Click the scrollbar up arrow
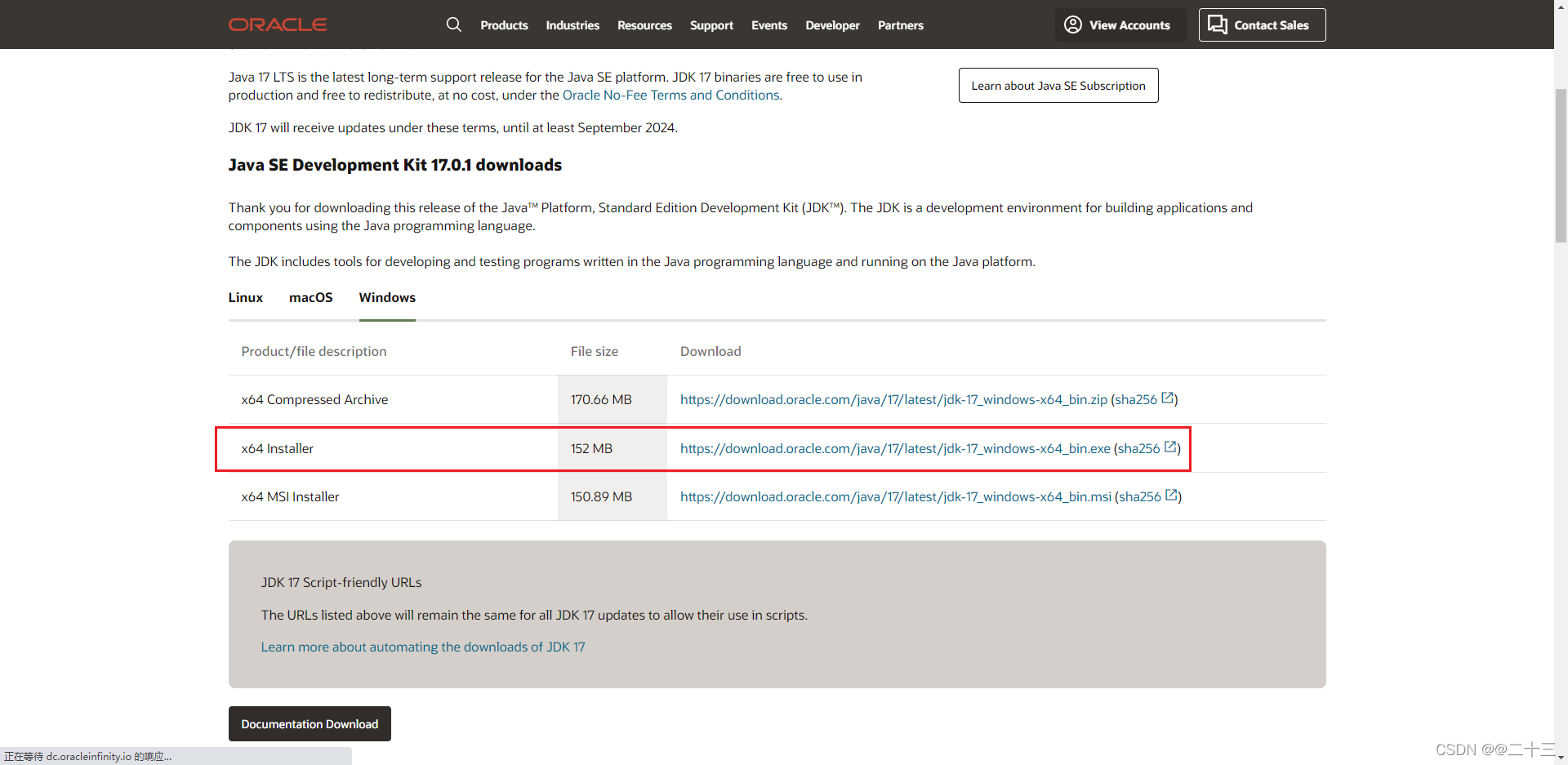 1561,6
